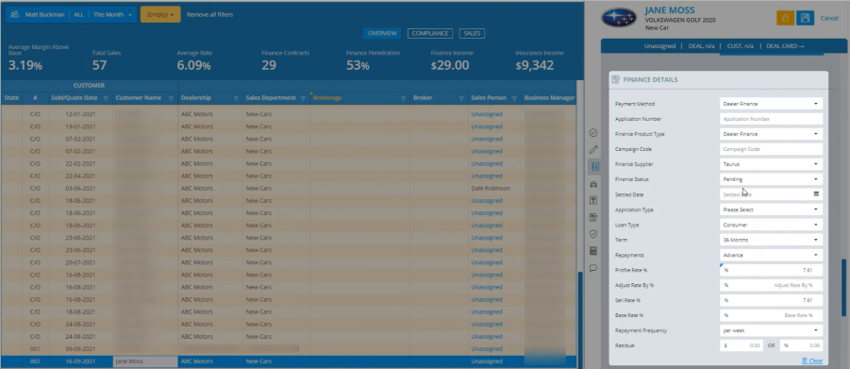This screenshot has height=369, width=850.
Task: Open the Sold/Quote Date column filter
Action: pyautogui.click(x=106, y=99)
